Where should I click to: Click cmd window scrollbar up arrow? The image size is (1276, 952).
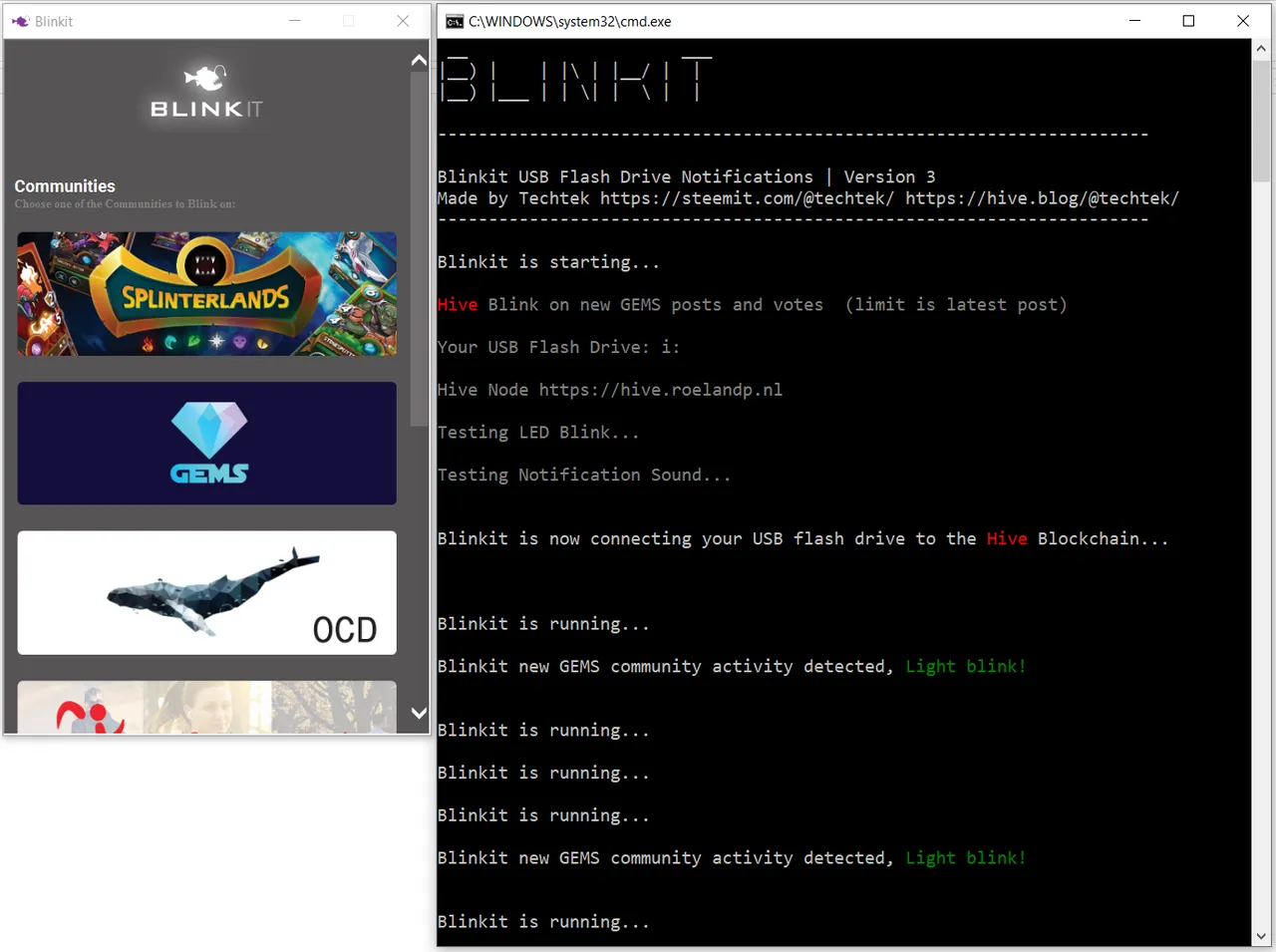pos(1261,48)
